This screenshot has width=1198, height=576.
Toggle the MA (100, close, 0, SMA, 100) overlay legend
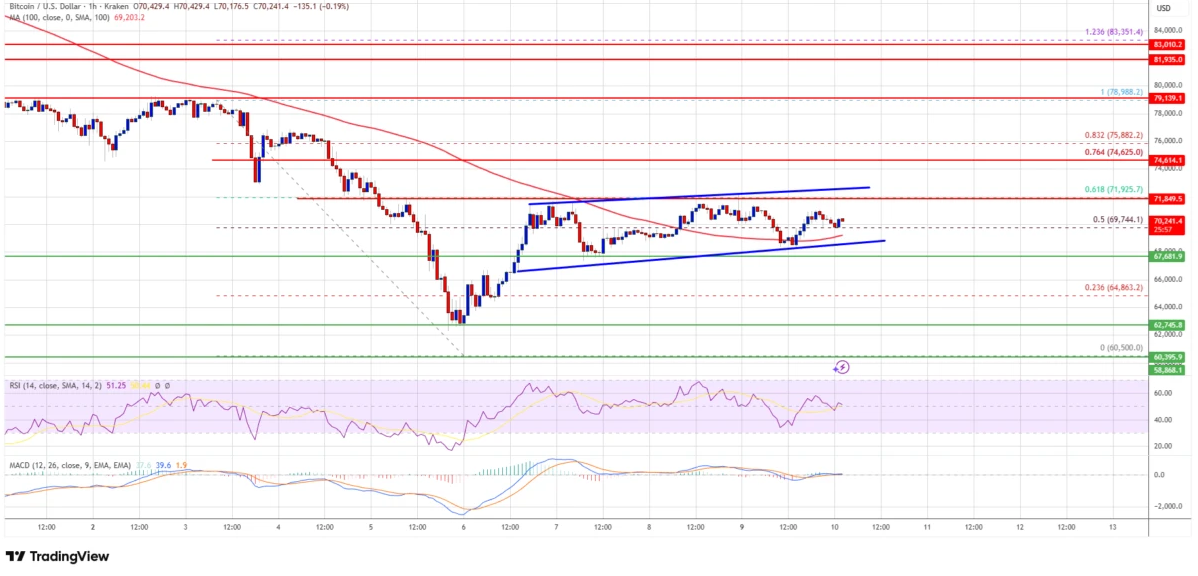pos(58,18)
